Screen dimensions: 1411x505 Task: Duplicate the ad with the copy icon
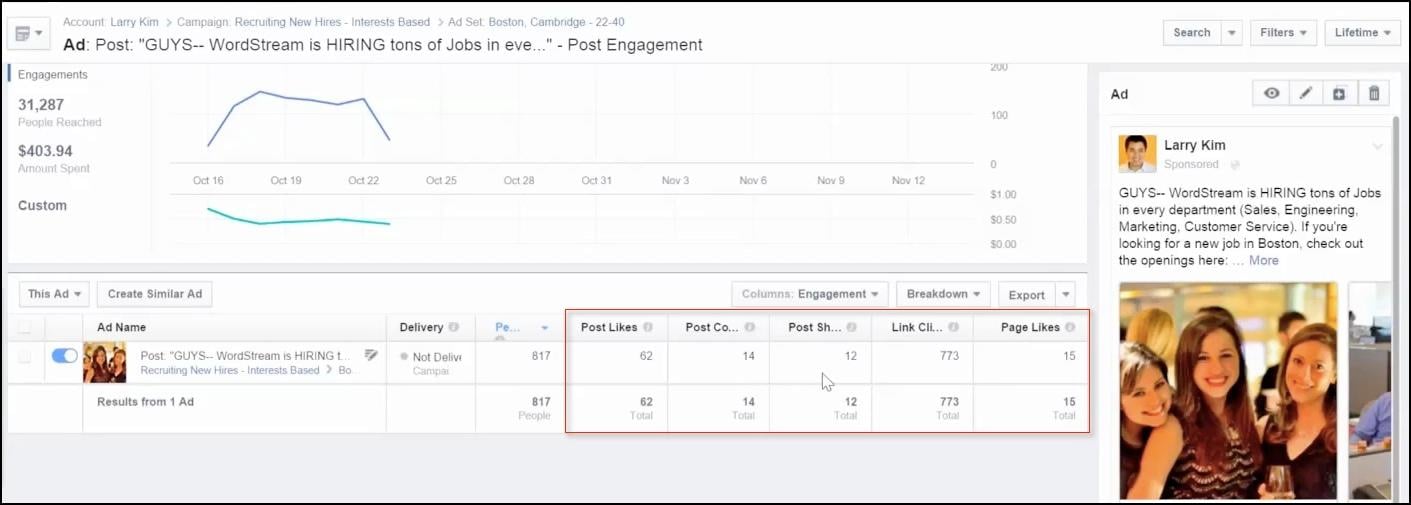click(x=1339, y=93)
